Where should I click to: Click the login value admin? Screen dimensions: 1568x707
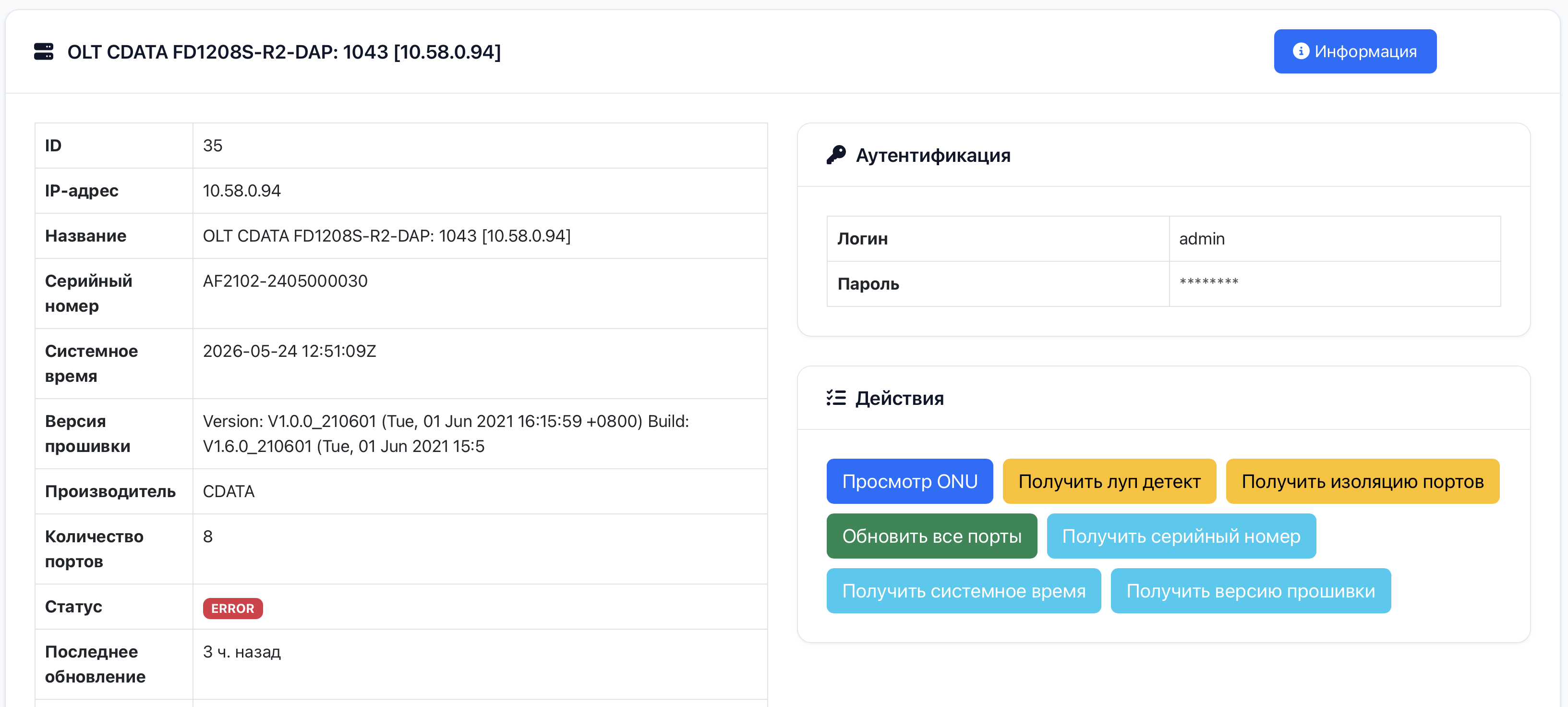pyautogui.click(x=1202, y=239)
